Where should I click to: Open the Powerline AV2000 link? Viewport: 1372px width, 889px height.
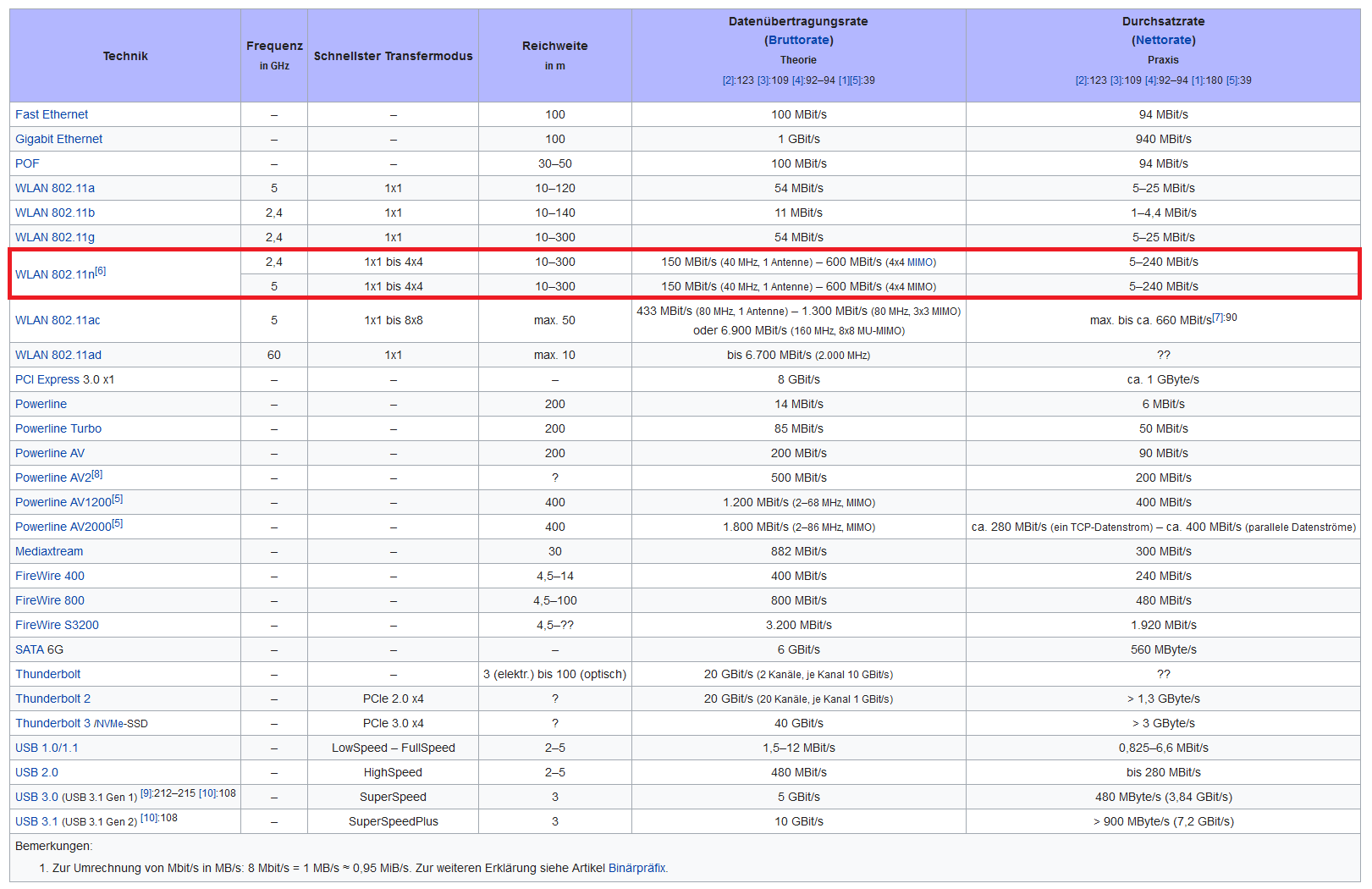click(x=63, y=527)
